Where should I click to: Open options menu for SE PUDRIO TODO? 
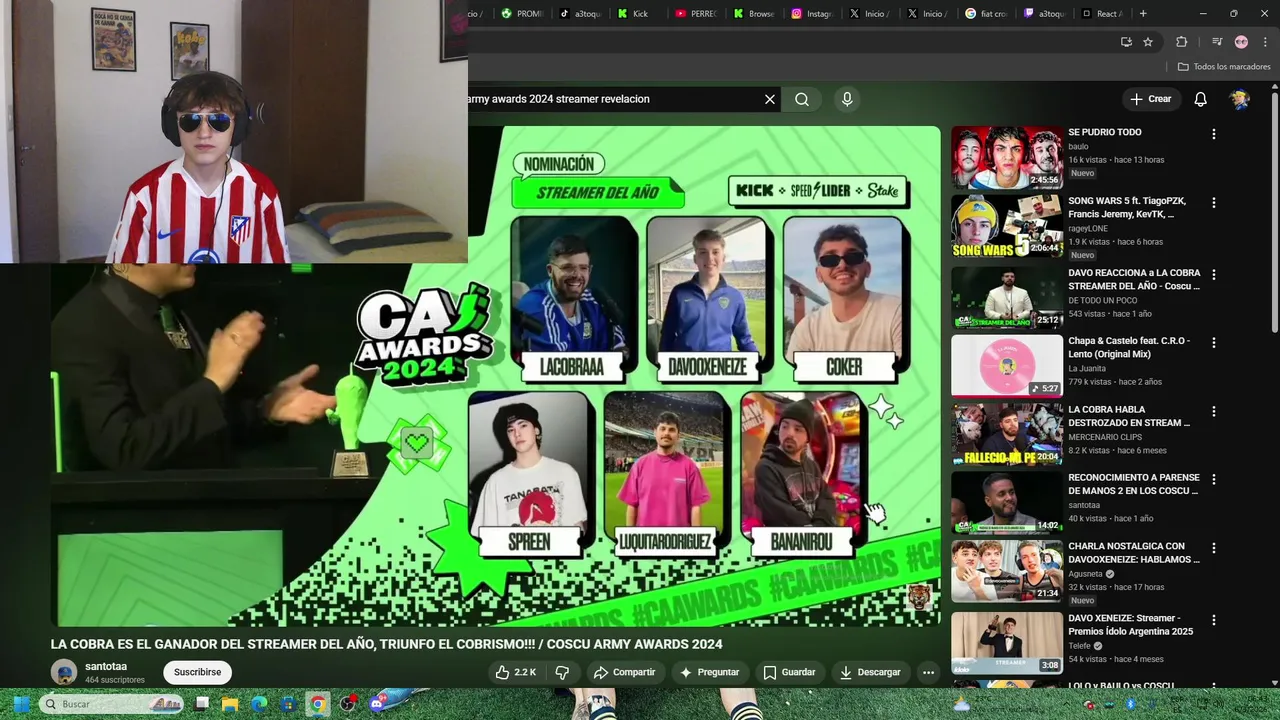click(1214, 134)
